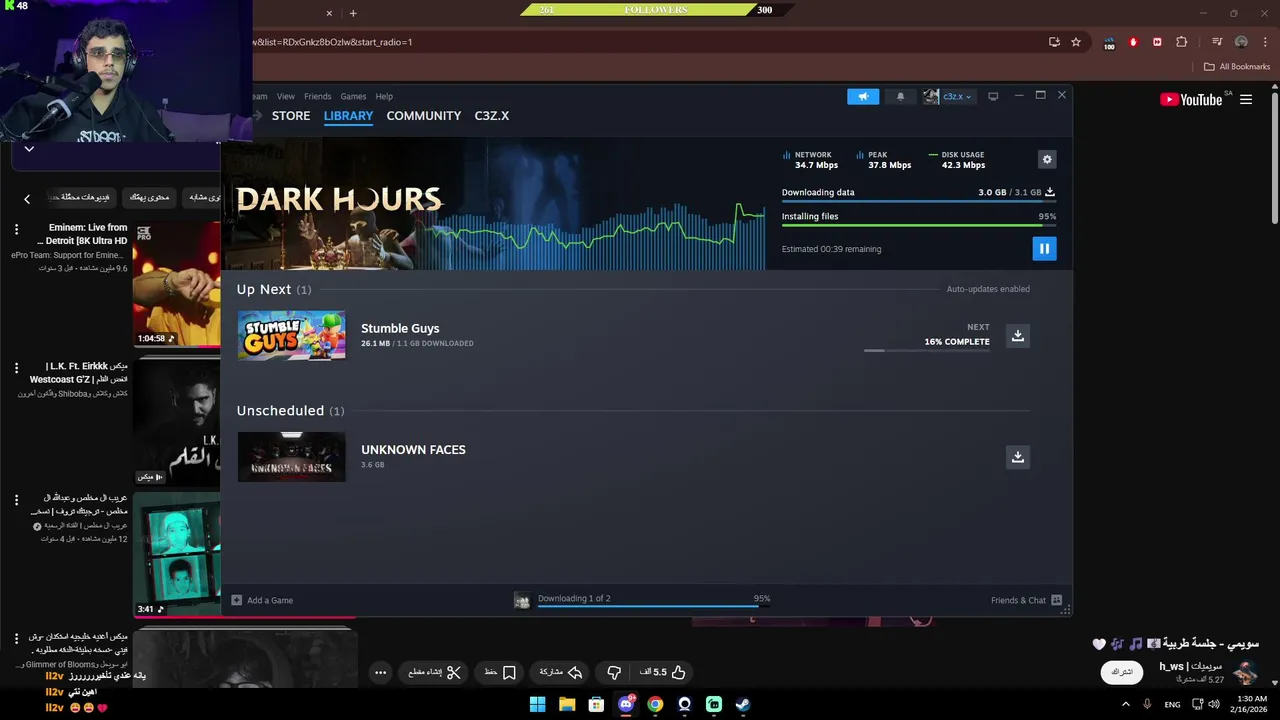The image size is (1280, 720).
Task: Click the UNKNOWN FACES title
Action: (413, 450)
